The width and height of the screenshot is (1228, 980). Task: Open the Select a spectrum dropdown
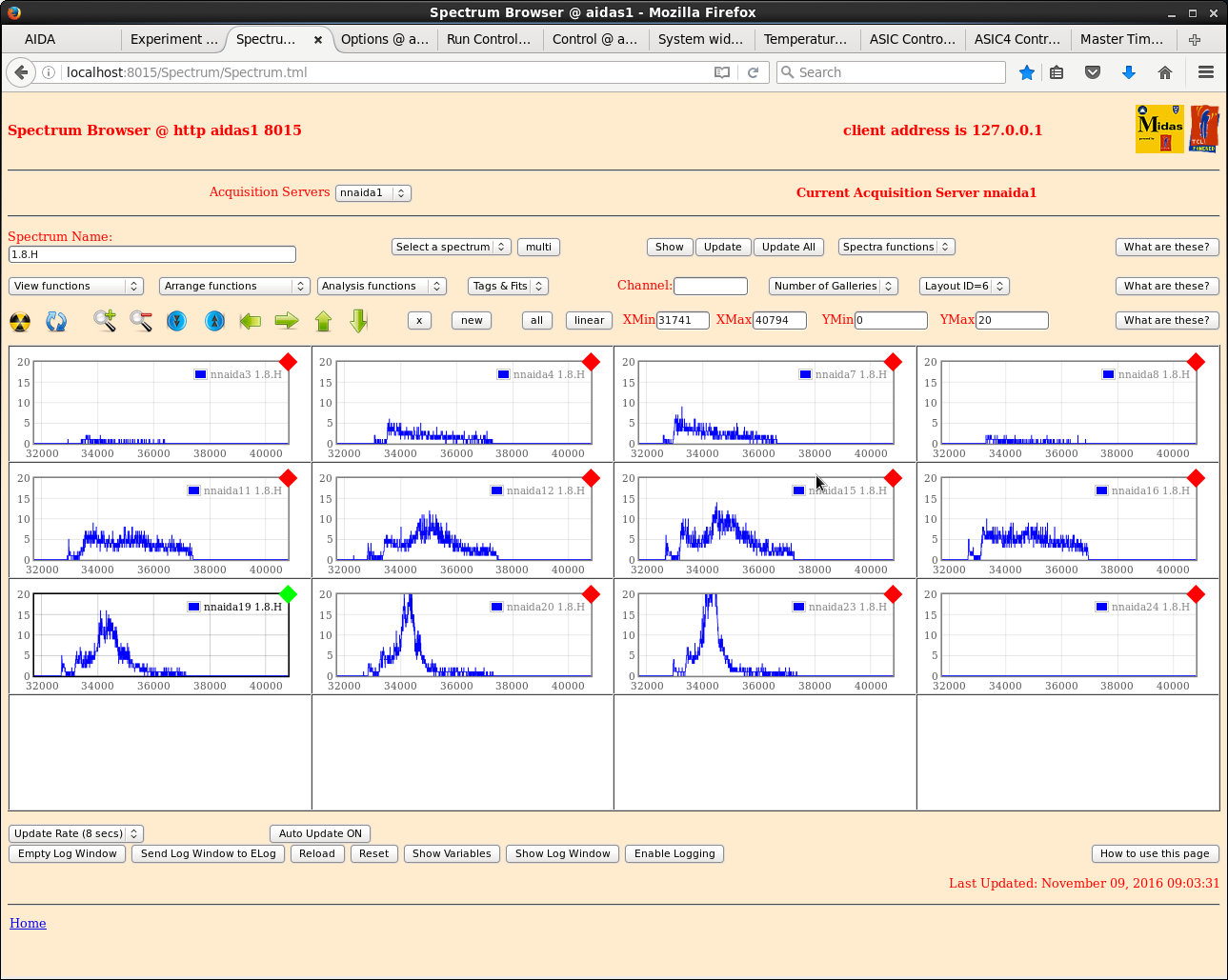click(452, 247)
